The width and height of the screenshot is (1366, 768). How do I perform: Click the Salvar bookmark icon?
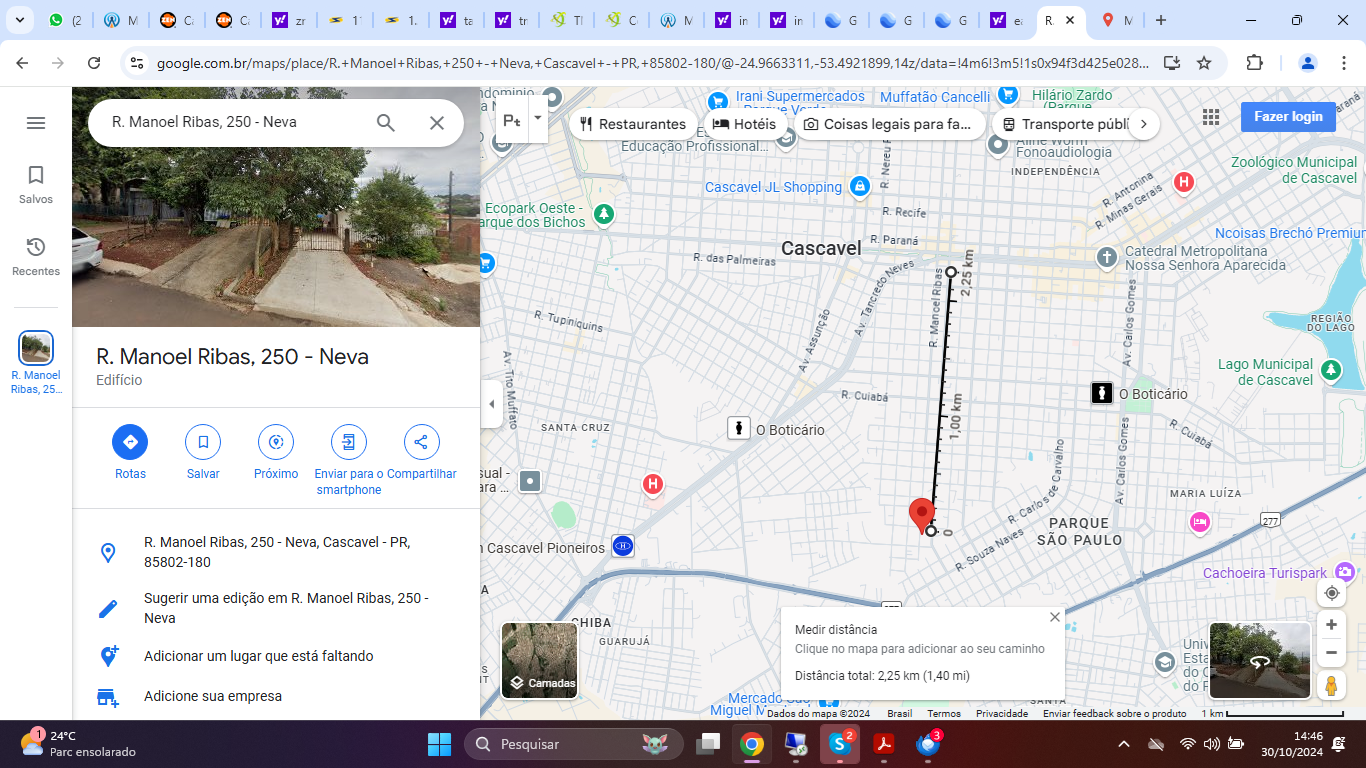tap(203, 442)
